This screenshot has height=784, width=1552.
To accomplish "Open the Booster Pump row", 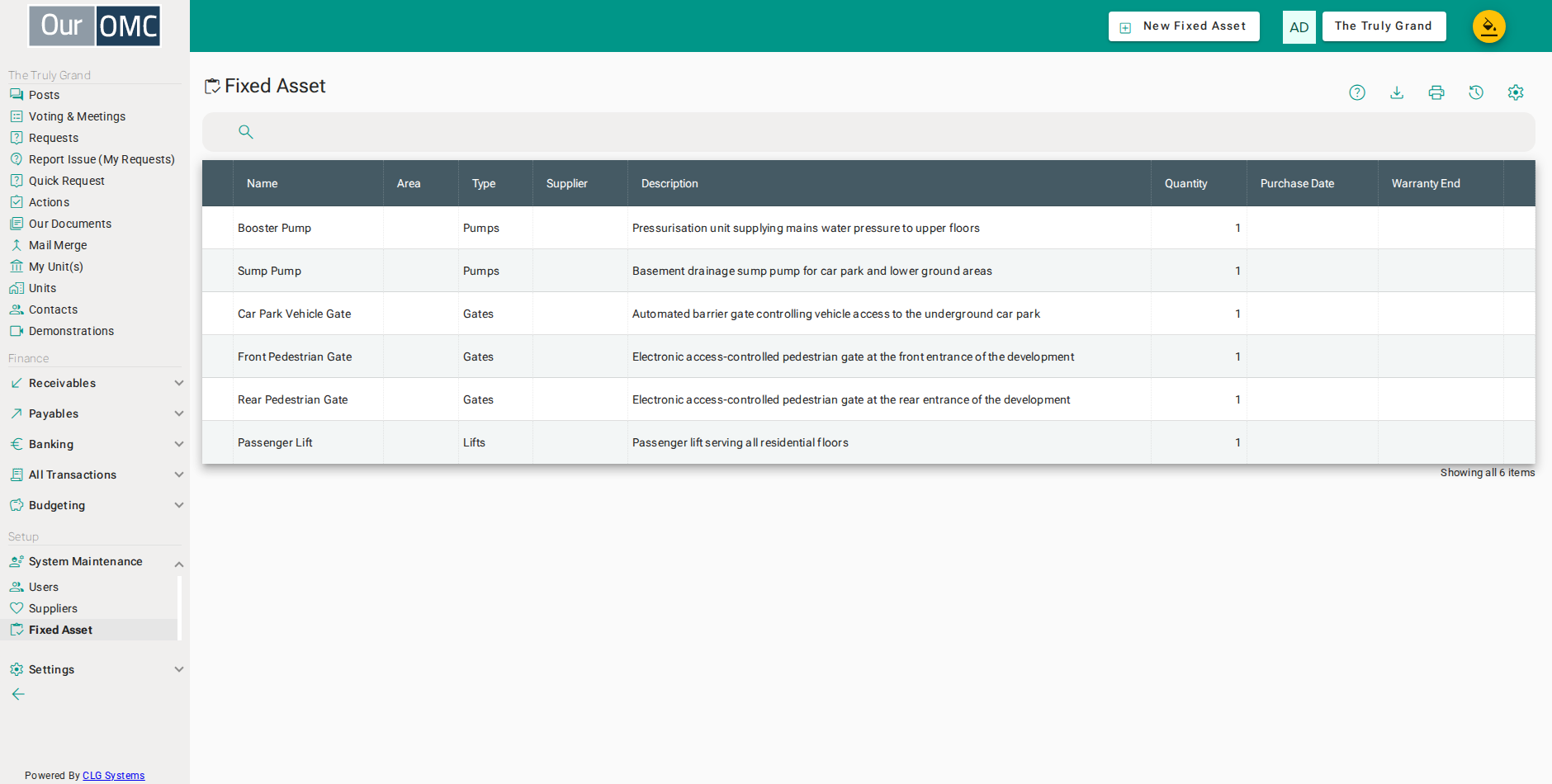I will click(x=868, y=228).
